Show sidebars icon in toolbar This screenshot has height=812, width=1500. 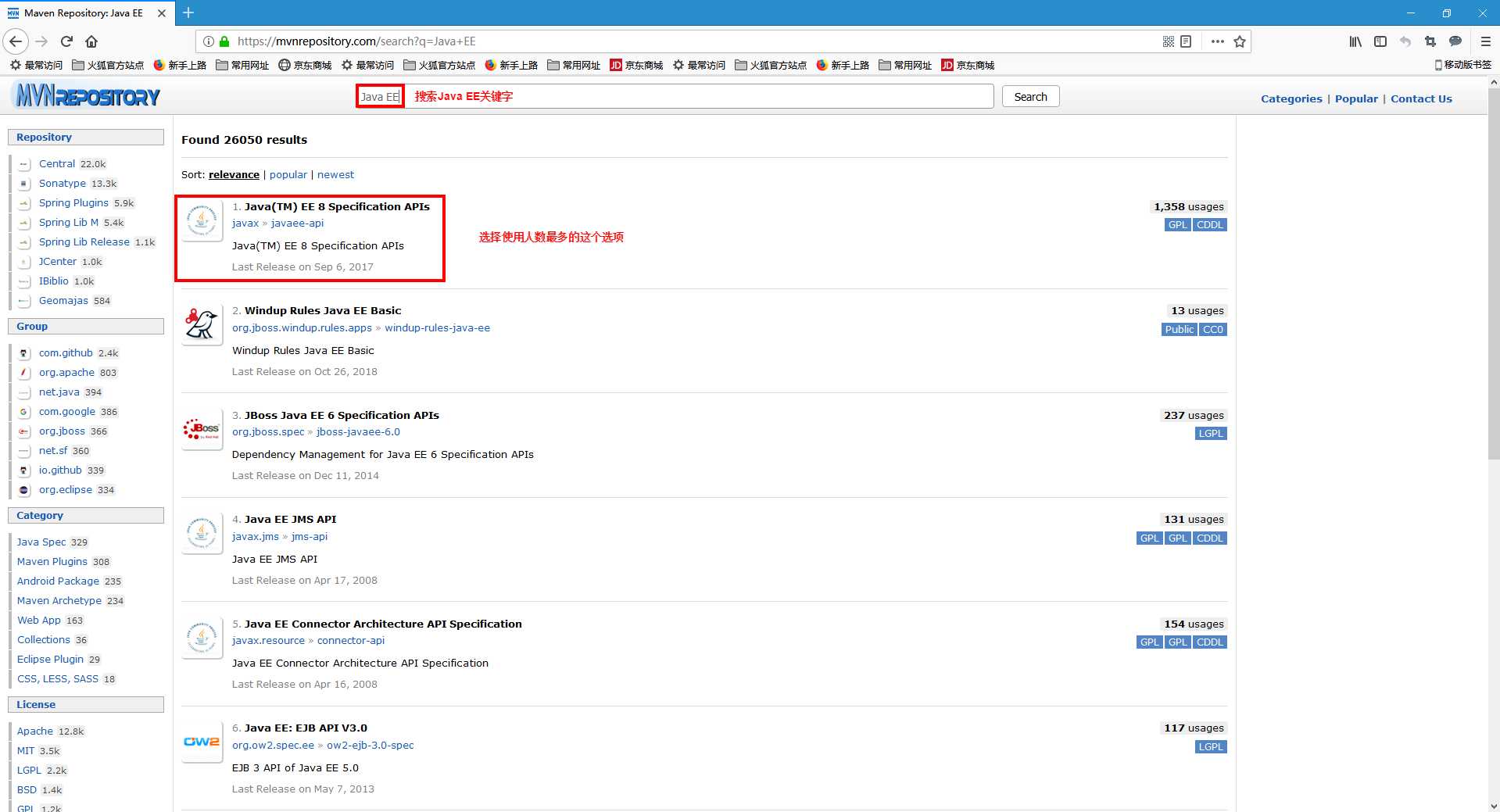point(1380,41)
